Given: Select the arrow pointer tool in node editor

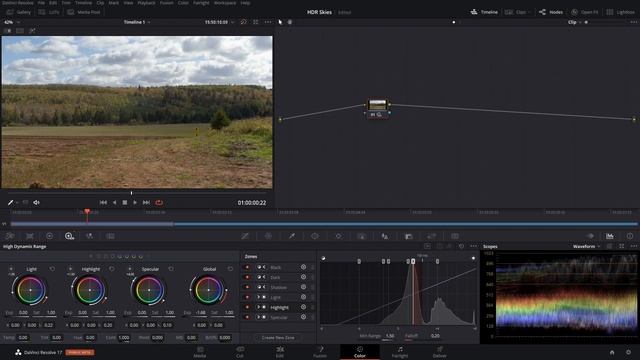Looking at the screenshot, I should (x=280, y=22).
